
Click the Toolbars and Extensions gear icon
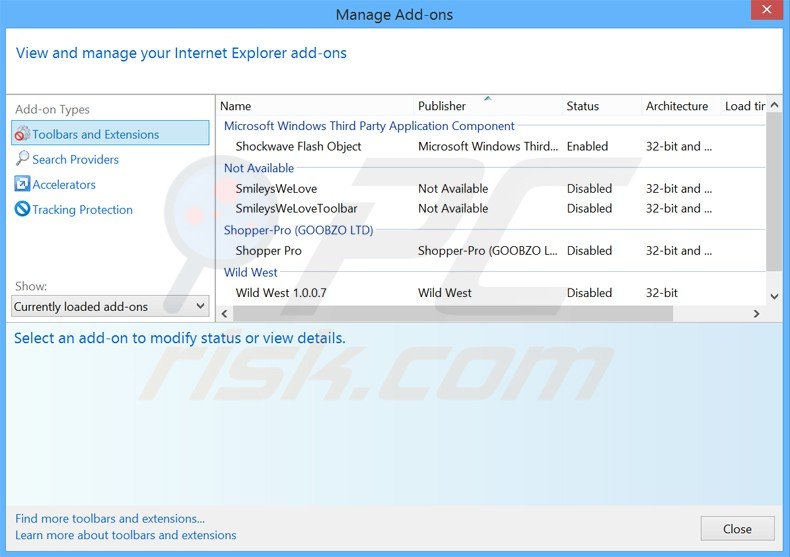[22, 134]
